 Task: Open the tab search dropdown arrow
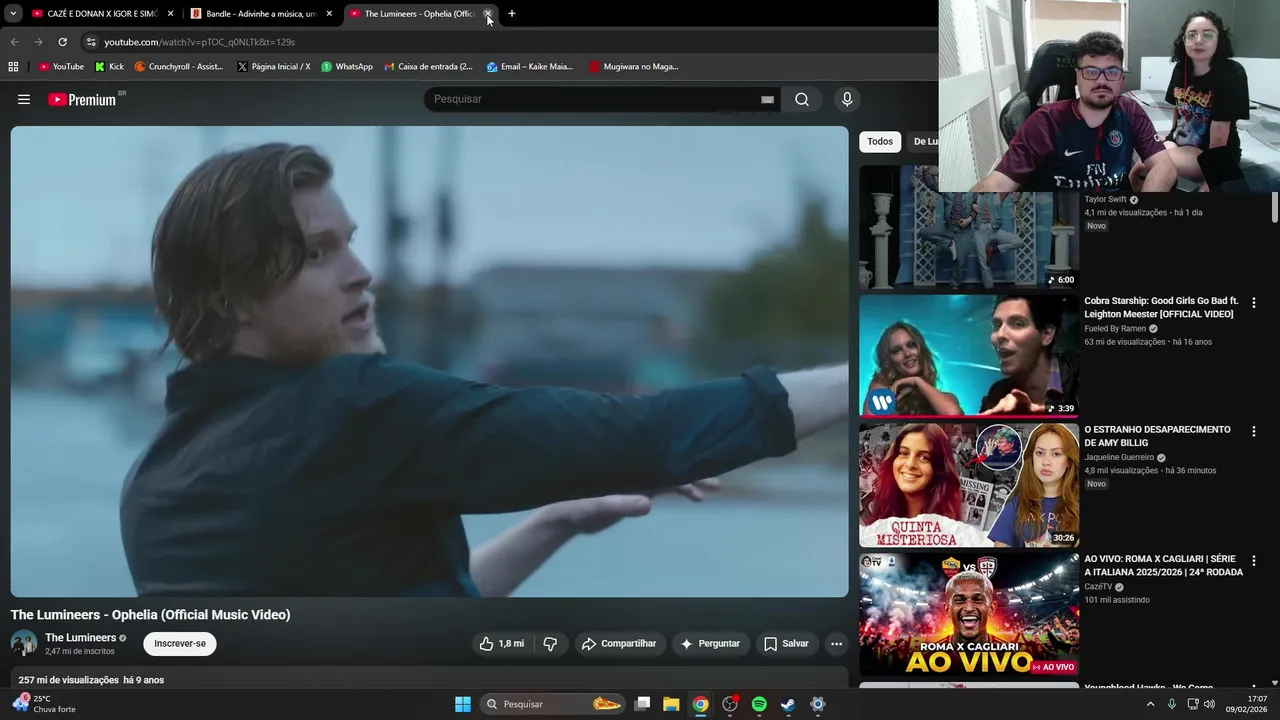click(x=13, y=14)
